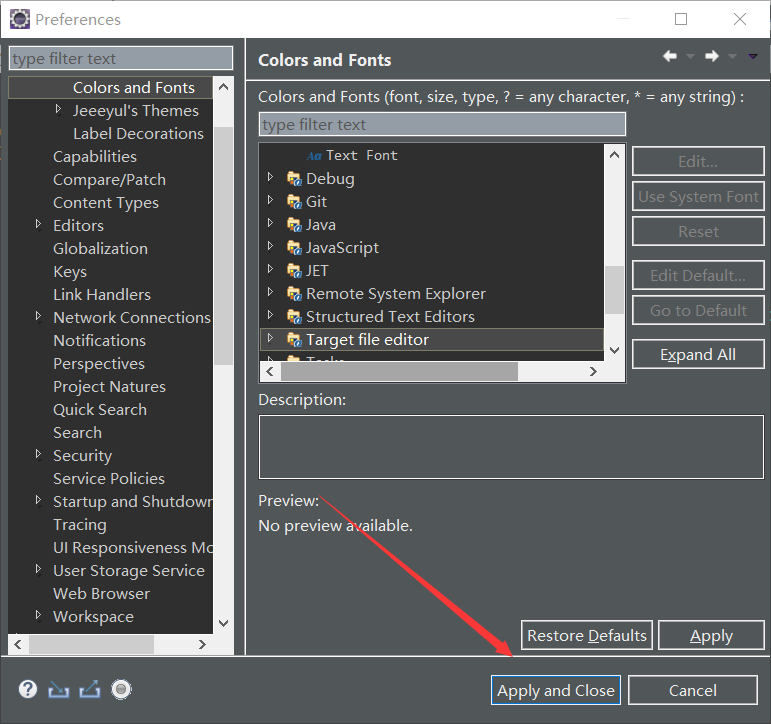Click the Apply button
Image resolution: width=771 pixels, height=724 pixels.
click(711, 635)
